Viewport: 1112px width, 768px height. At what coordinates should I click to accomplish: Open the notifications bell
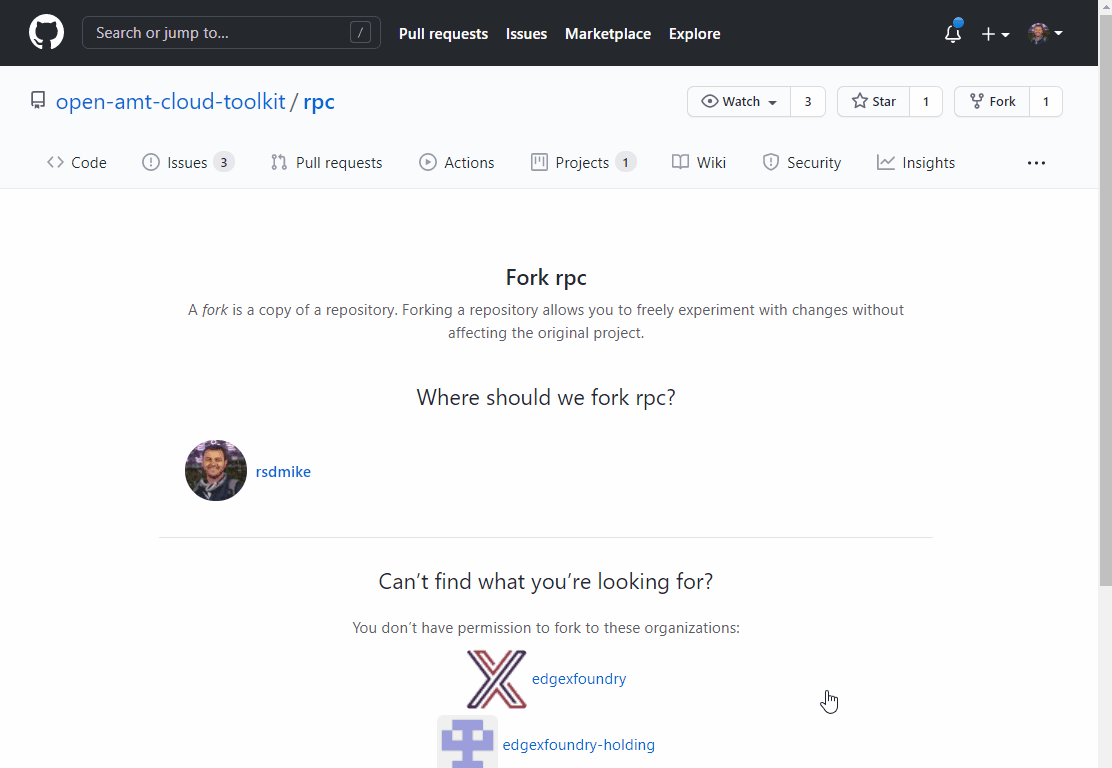tap(953, 34)
